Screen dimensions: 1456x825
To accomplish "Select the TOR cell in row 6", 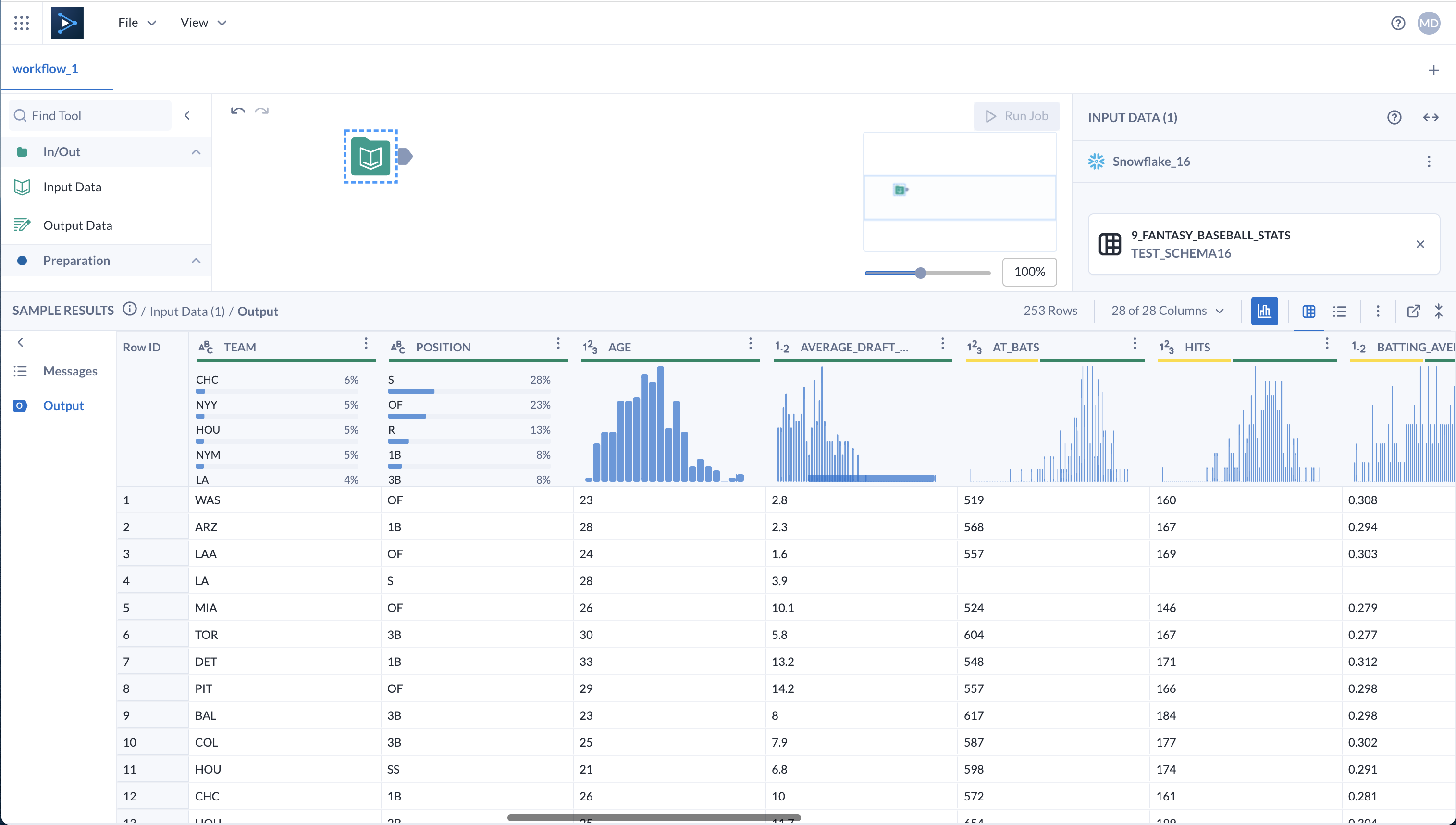I will click(x=285, y=635).
